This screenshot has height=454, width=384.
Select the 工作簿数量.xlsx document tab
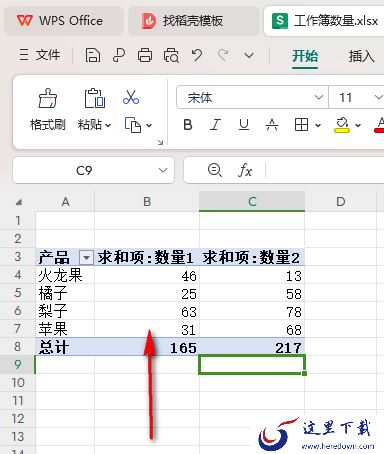tap(325, 21)
